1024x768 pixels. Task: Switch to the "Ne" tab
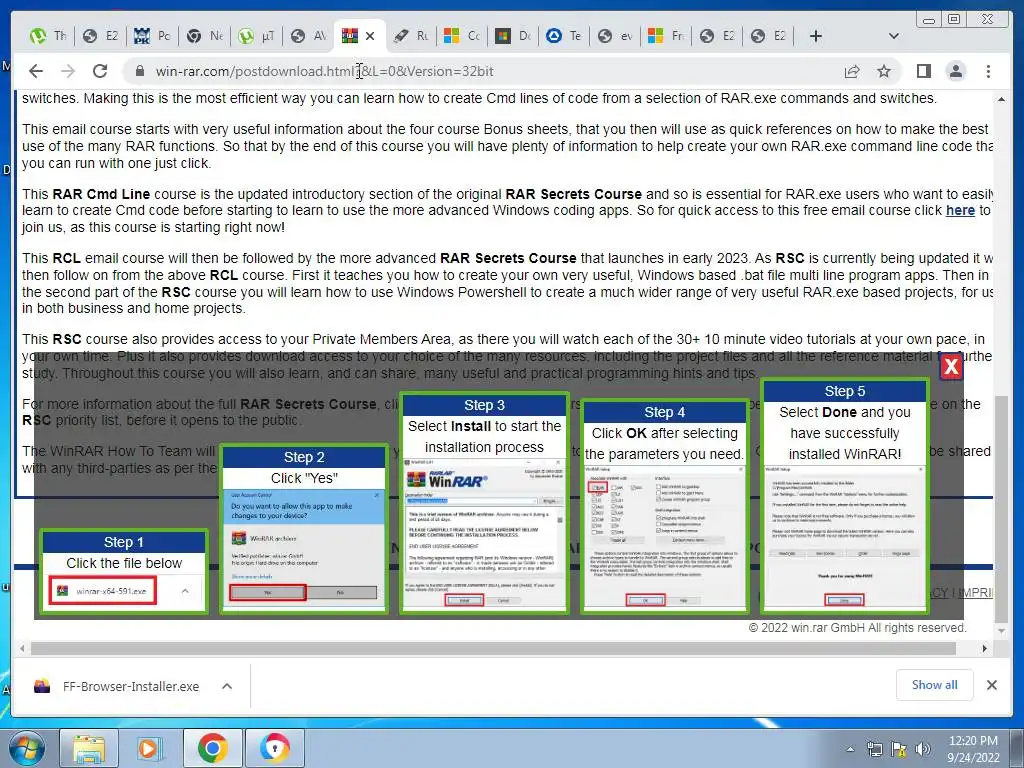tap(204, 36)
